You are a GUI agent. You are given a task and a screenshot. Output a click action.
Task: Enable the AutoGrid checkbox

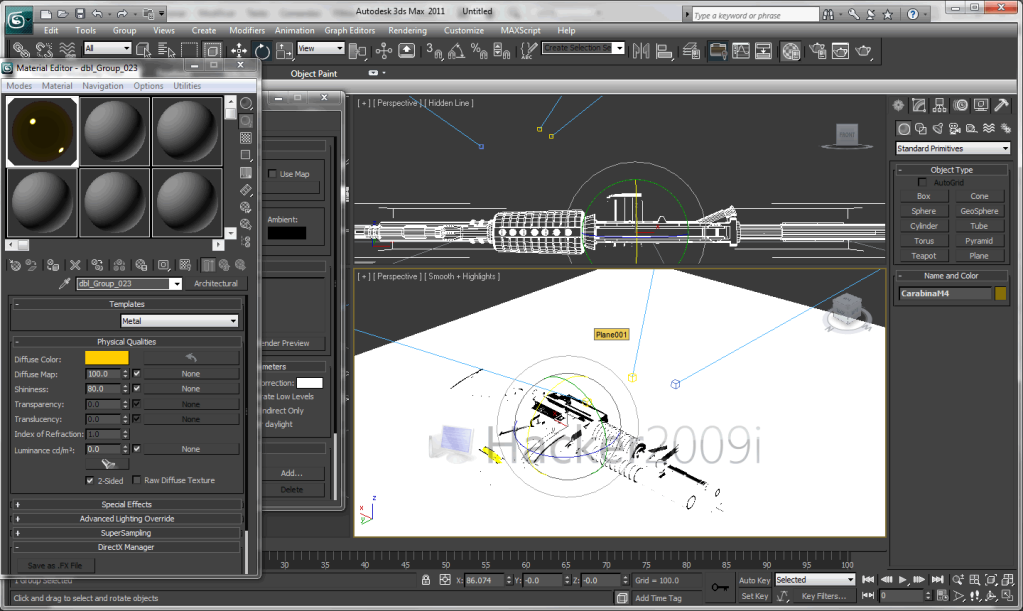tap(922, 183)
